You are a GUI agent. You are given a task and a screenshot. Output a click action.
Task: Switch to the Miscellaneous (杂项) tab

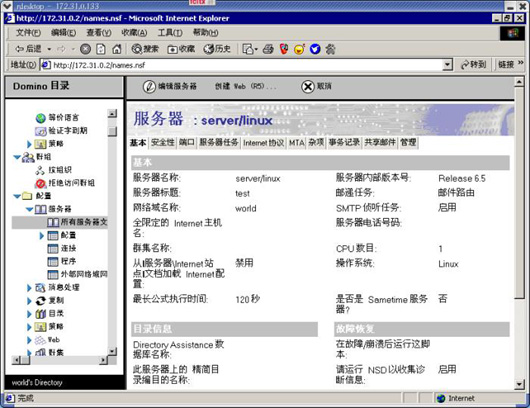pos(316,142)
